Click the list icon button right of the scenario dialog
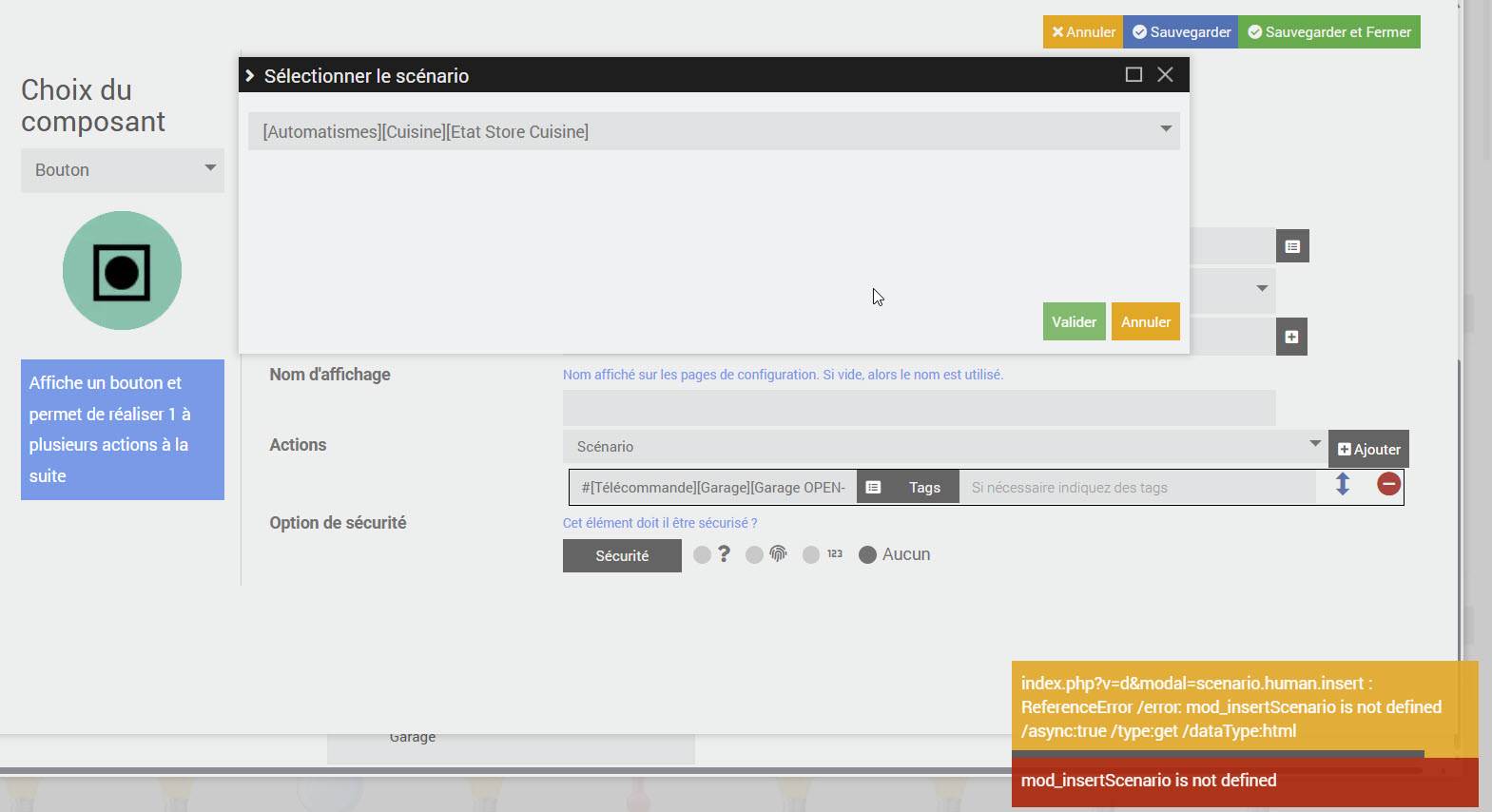The height and width of the screenshot is (812, 1492). (1292, 246)
